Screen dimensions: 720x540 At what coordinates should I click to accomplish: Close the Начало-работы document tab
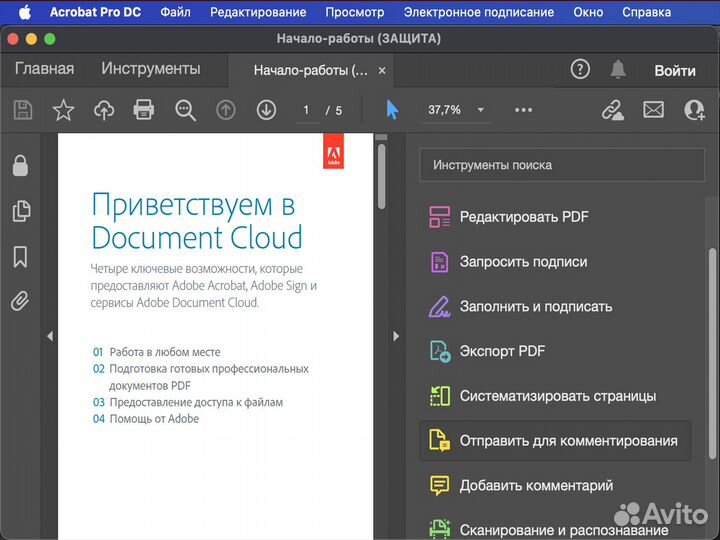382,71
